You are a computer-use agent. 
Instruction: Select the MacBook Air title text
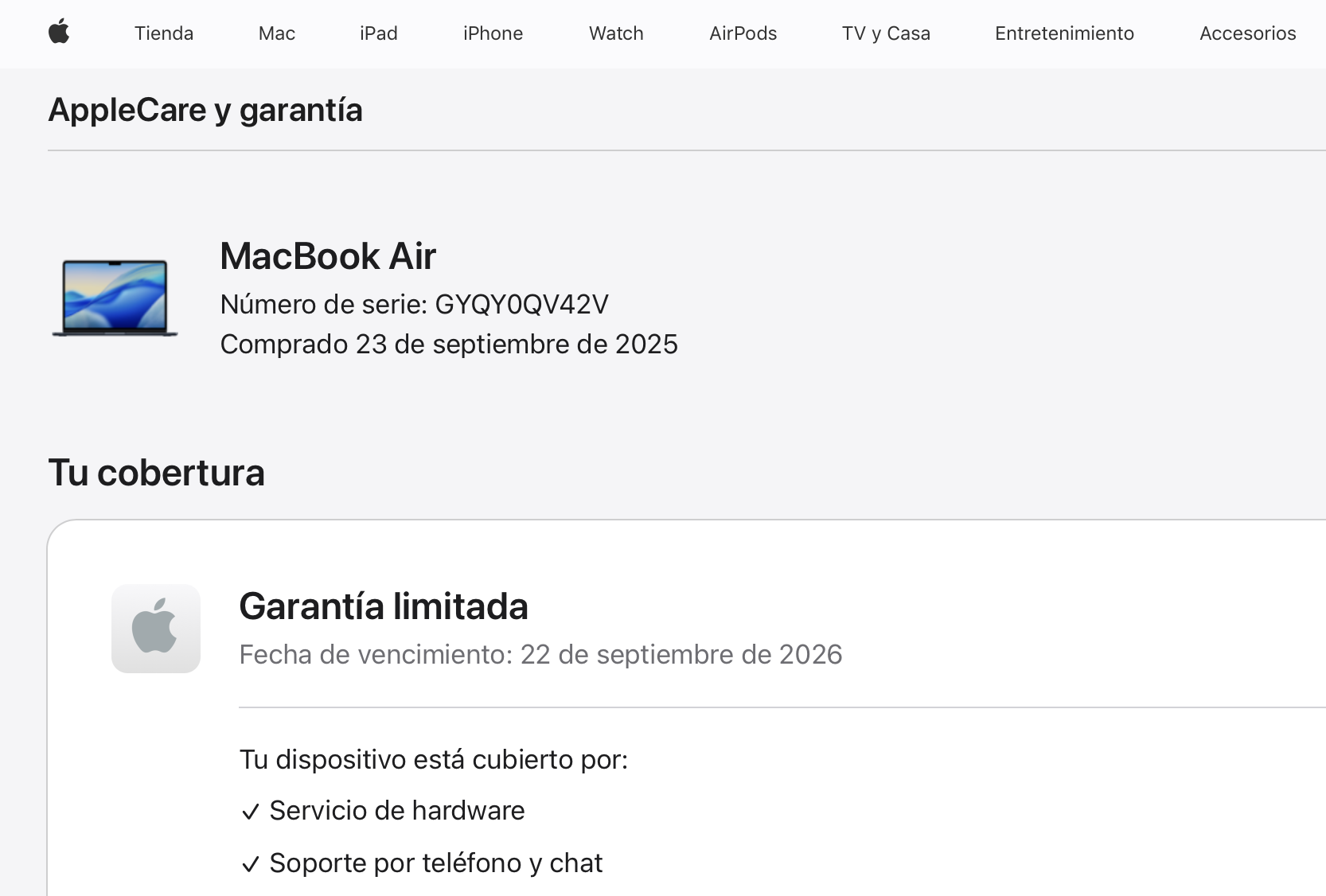click(328, 256)
